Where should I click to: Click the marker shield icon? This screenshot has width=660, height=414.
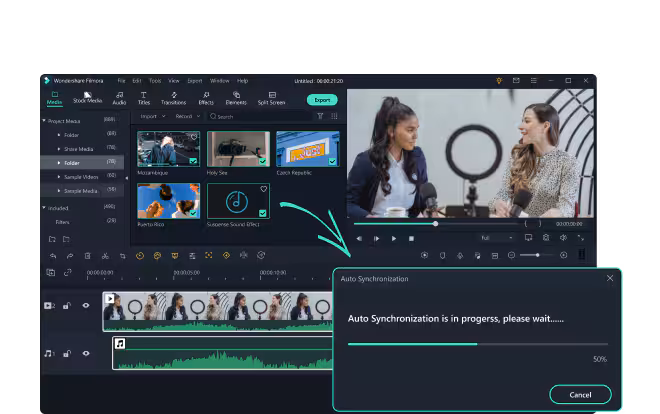[442, 255]
